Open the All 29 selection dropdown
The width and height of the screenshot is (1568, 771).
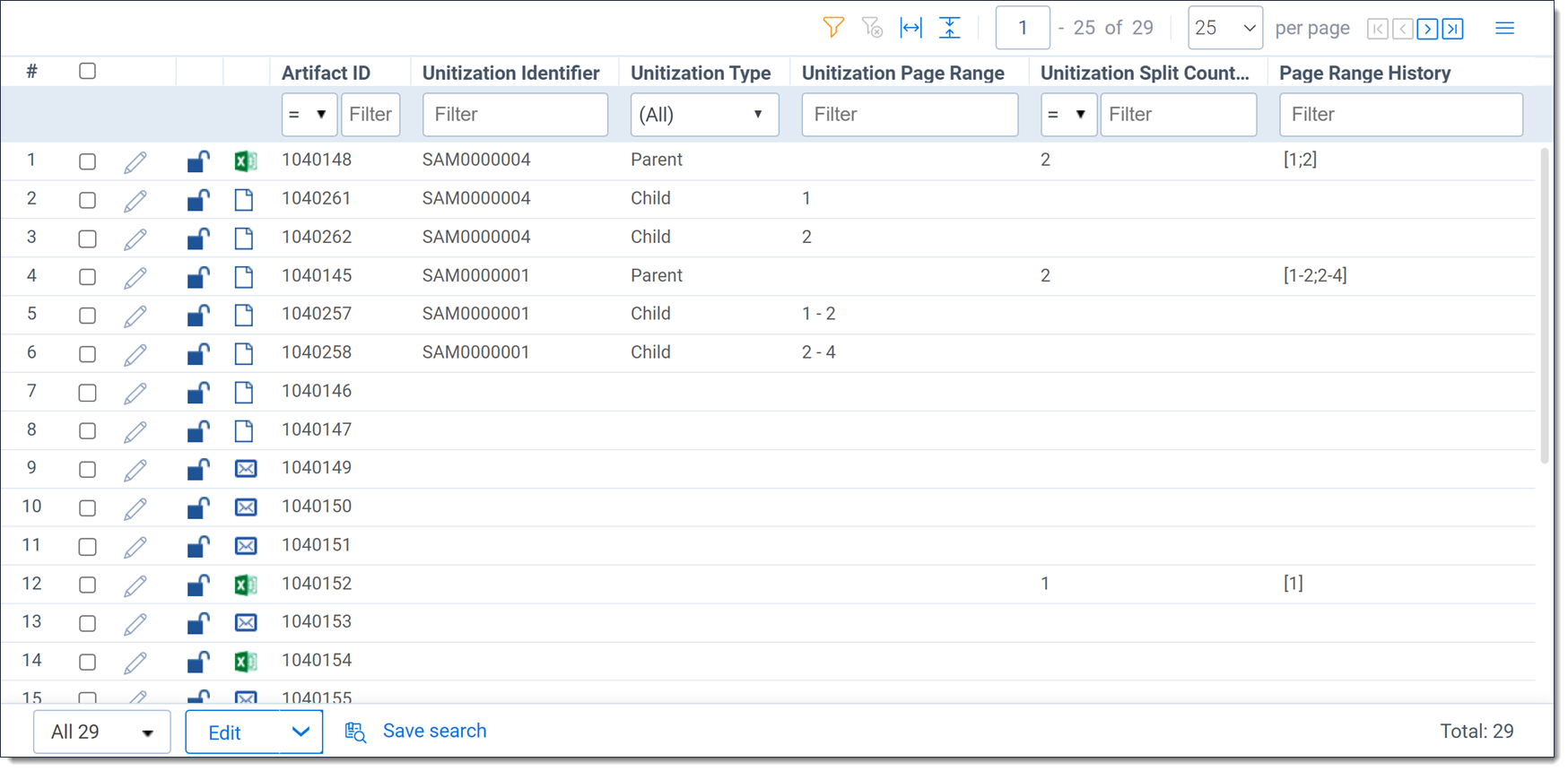click(101, 732)
